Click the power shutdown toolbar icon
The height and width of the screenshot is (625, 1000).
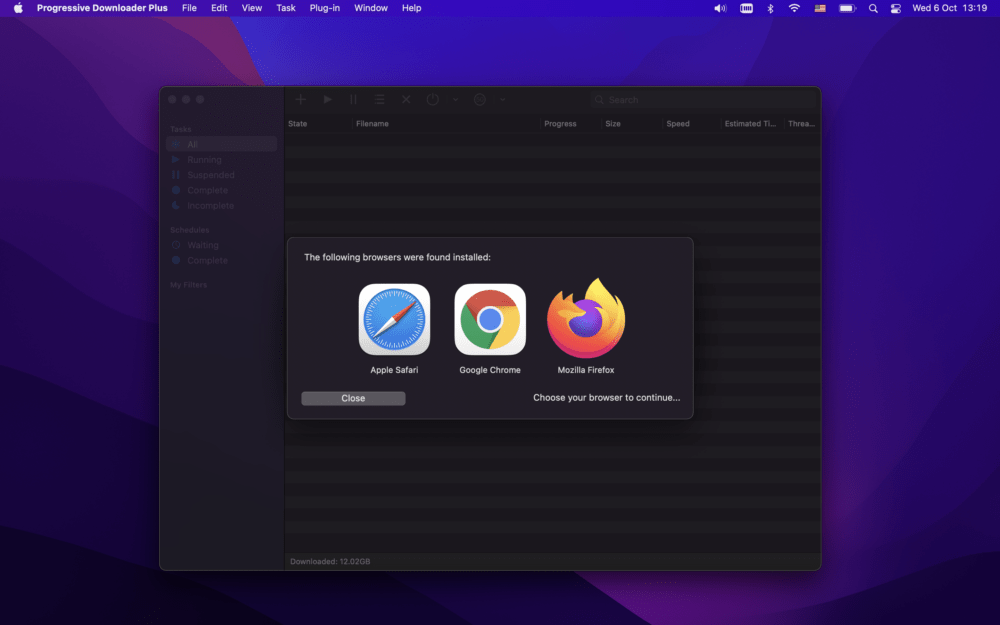tap(432, 99)
